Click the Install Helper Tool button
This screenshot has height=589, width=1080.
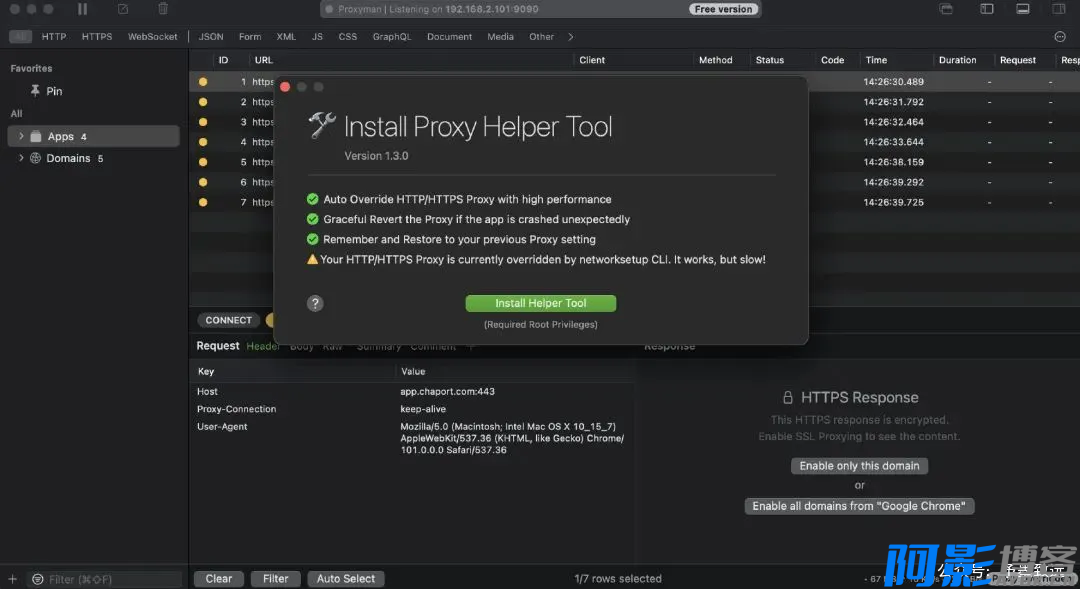[540, 303]
